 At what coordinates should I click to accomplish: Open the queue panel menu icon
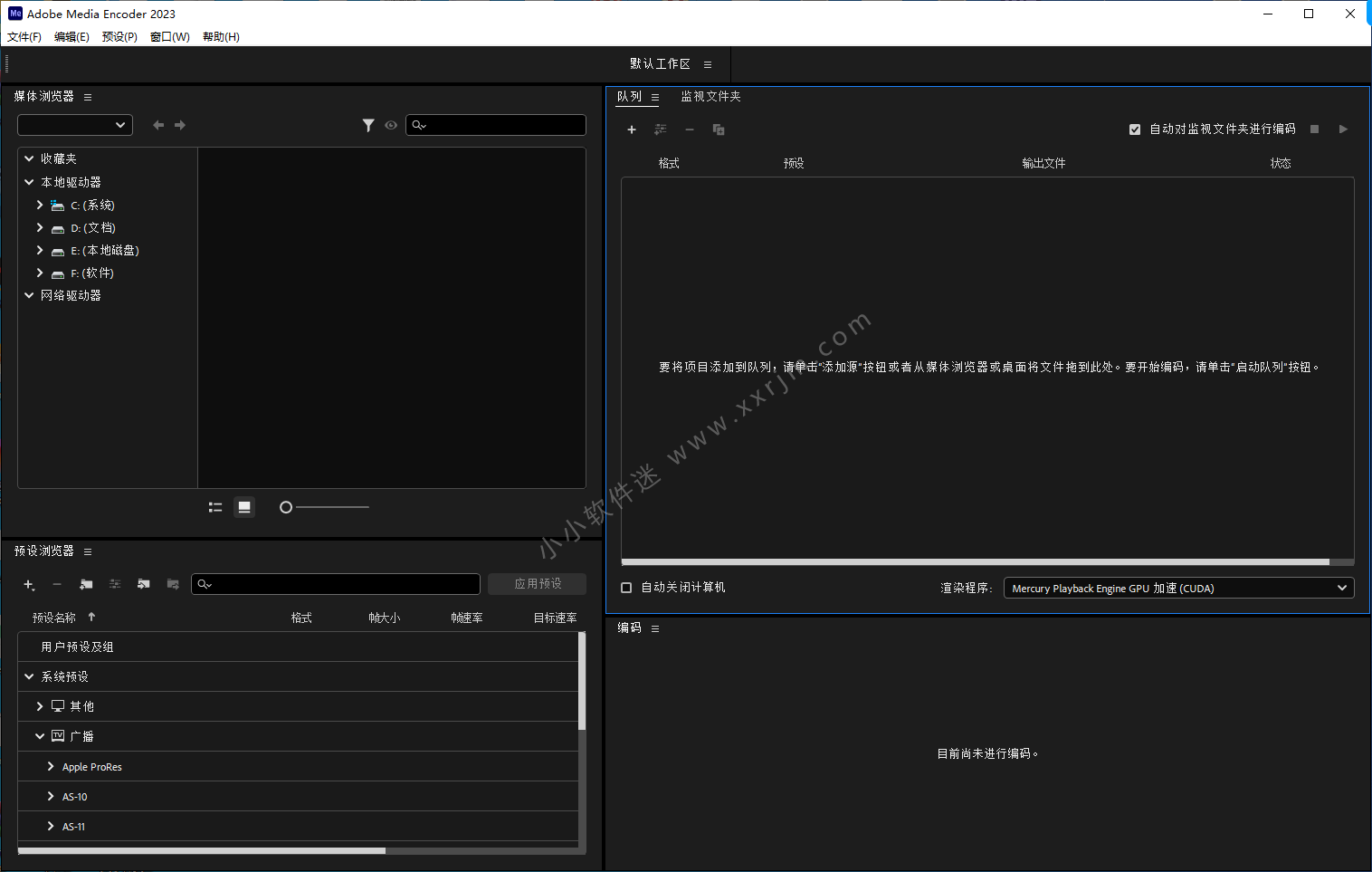[x=655, y=97]
